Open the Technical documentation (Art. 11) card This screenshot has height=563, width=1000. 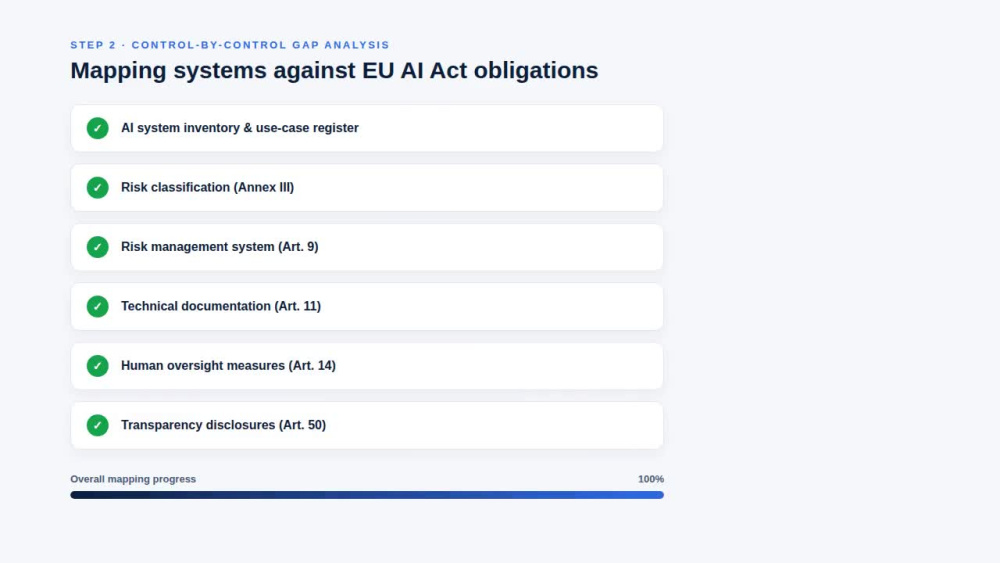367,307
